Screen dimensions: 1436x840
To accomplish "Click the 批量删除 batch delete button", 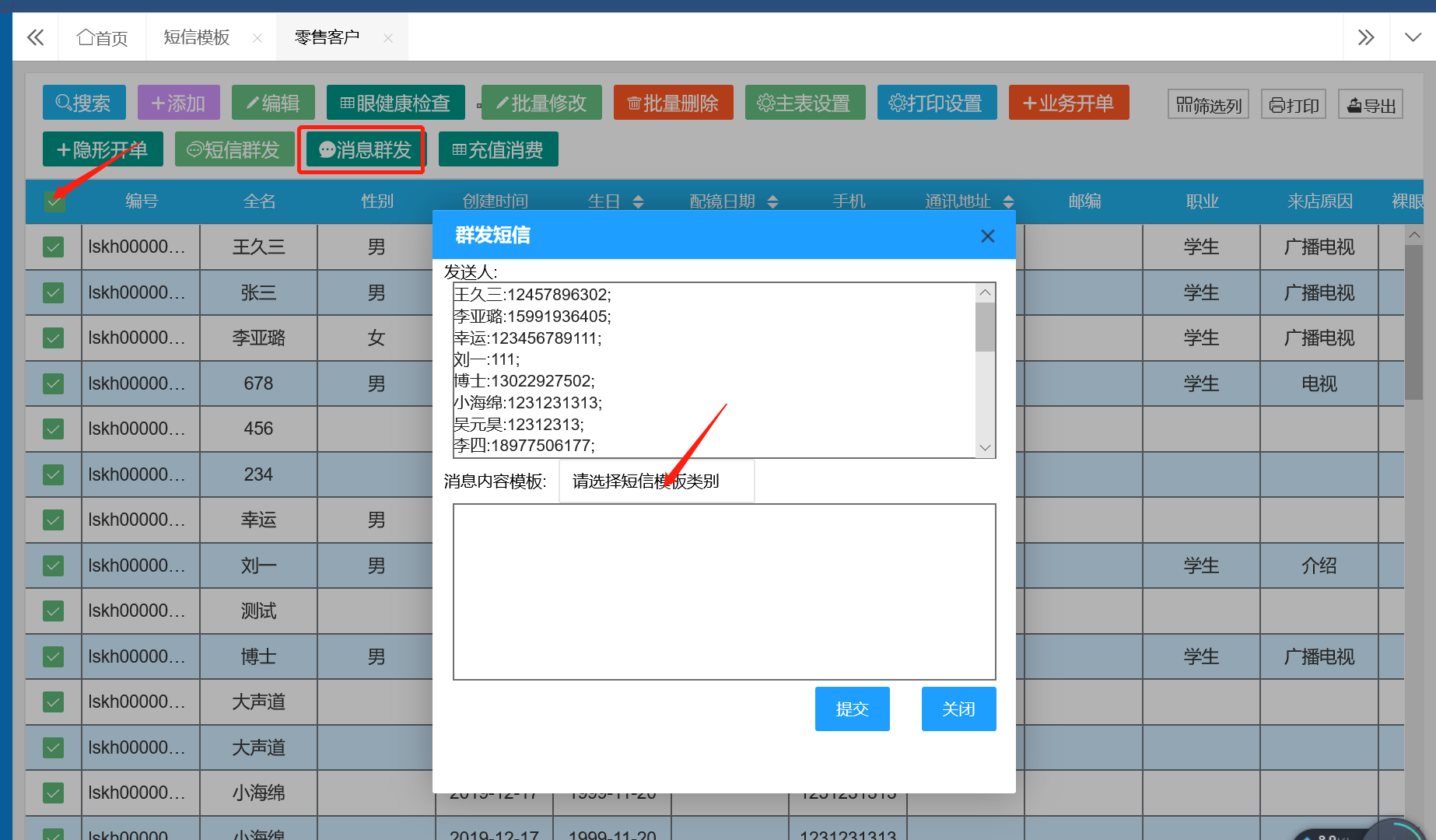I will (674, 103).
